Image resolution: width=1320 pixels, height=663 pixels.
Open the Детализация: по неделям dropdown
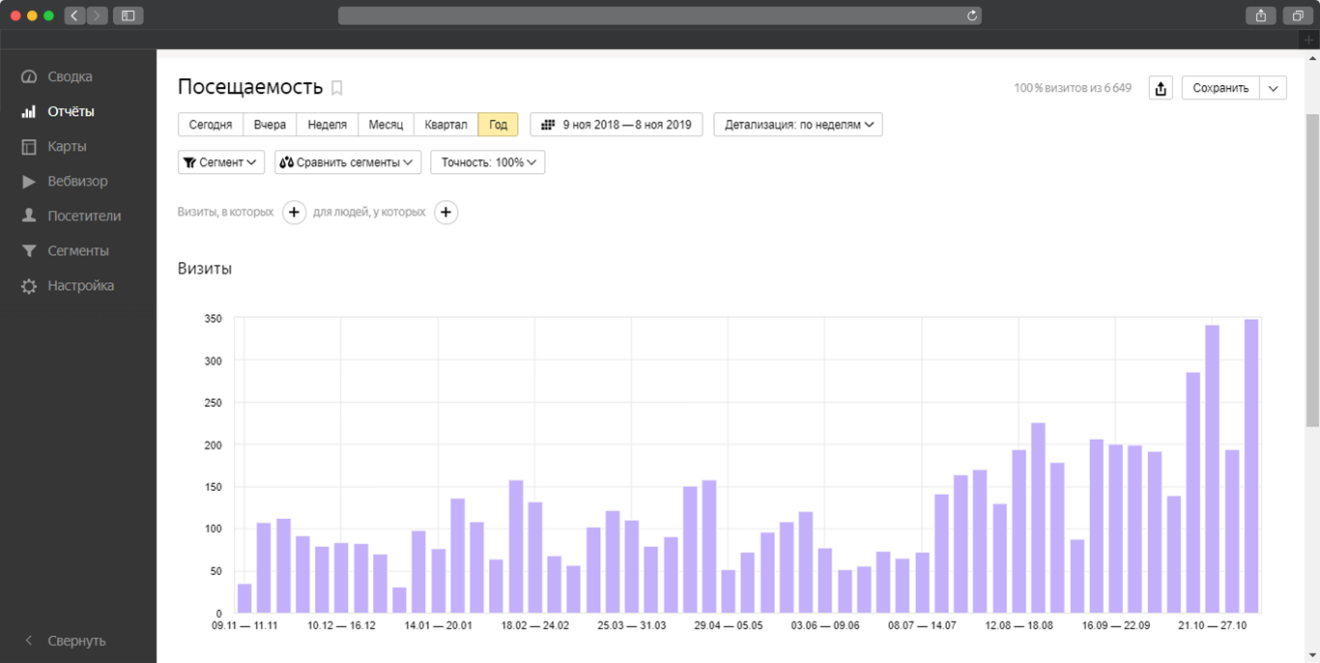(x=797, y=125)
